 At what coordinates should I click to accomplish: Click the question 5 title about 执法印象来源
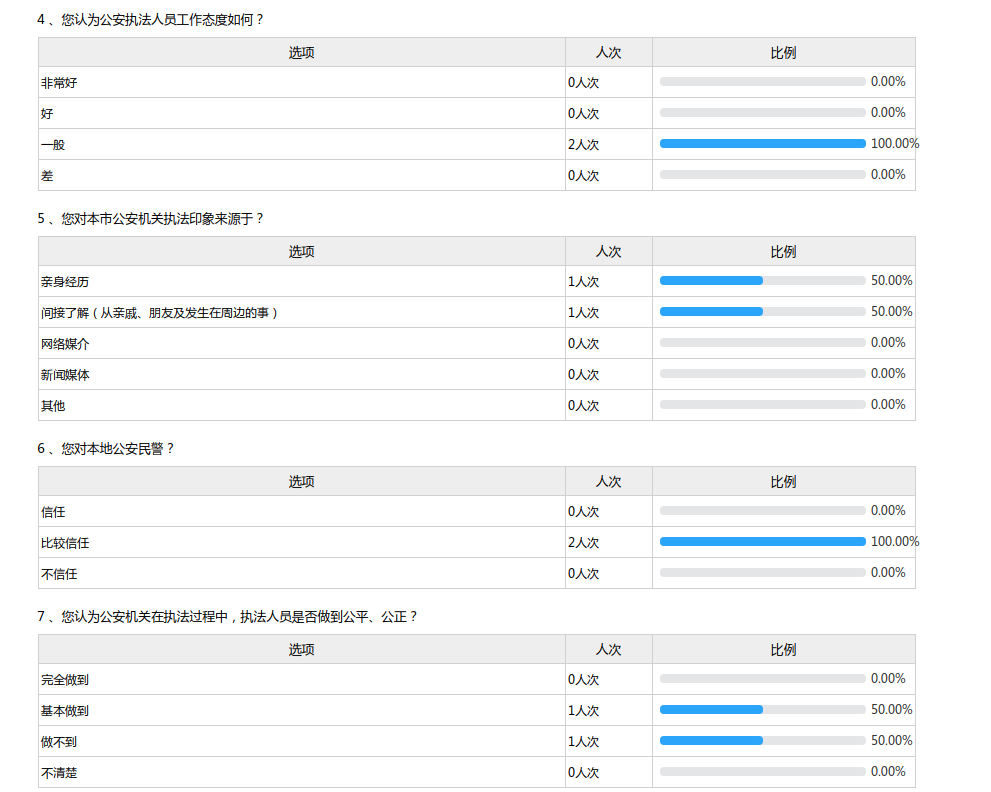(x=151, y=218)
